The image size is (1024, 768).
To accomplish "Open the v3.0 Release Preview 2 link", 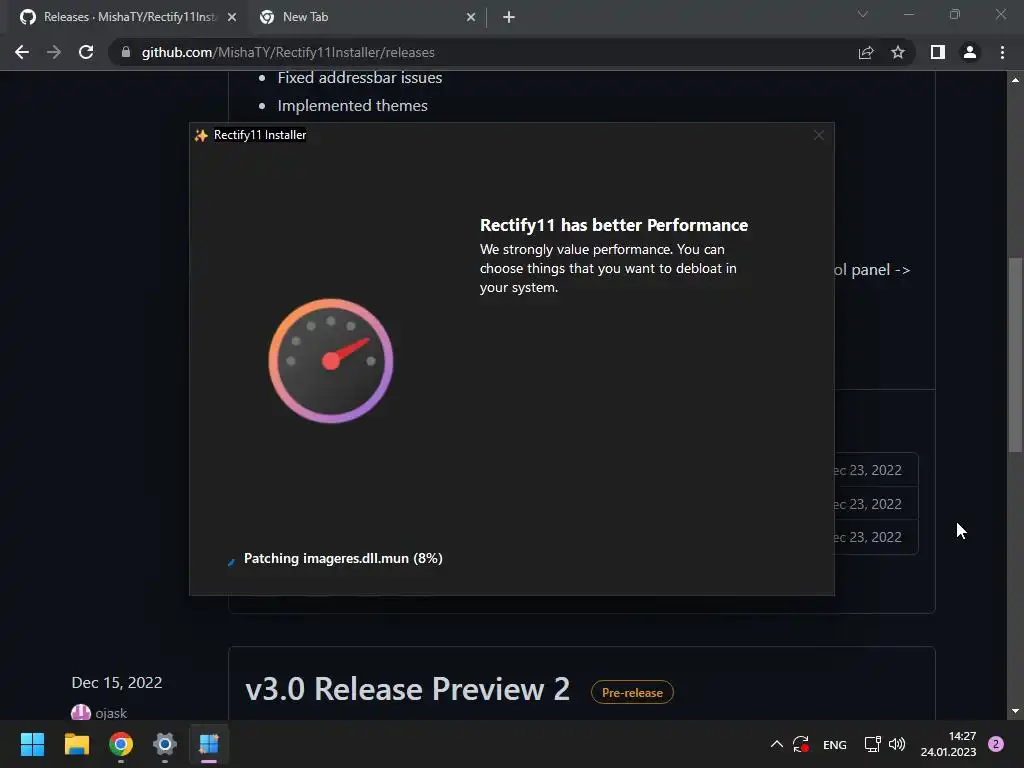I will coord(408,689).
